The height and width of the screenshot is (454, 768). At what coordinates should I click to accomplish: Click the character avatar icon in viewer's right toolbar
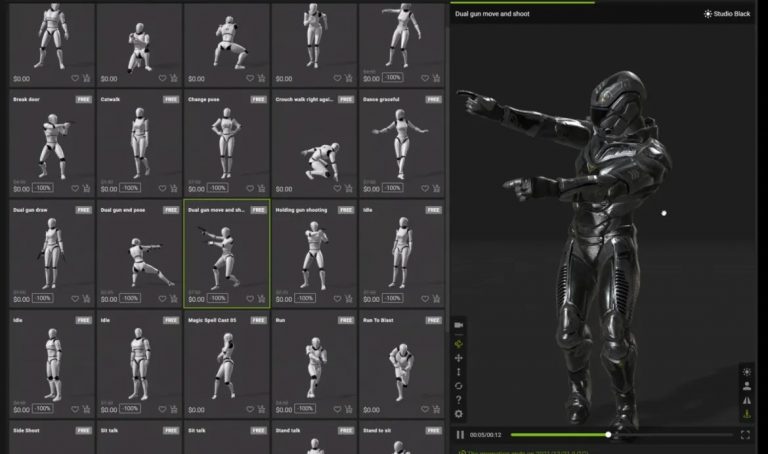pyautogui.click(x=747, y=386)
